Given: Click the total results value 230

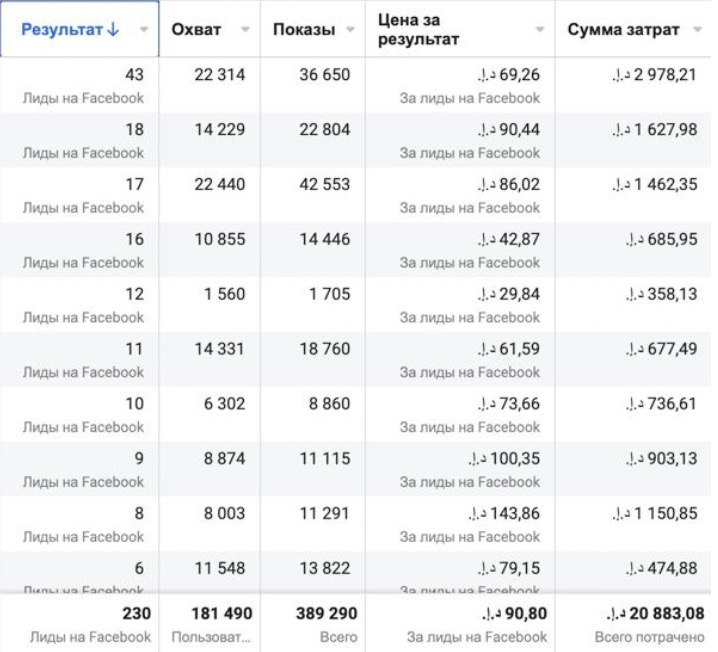Looking at the screenshot, I should 136,612.
